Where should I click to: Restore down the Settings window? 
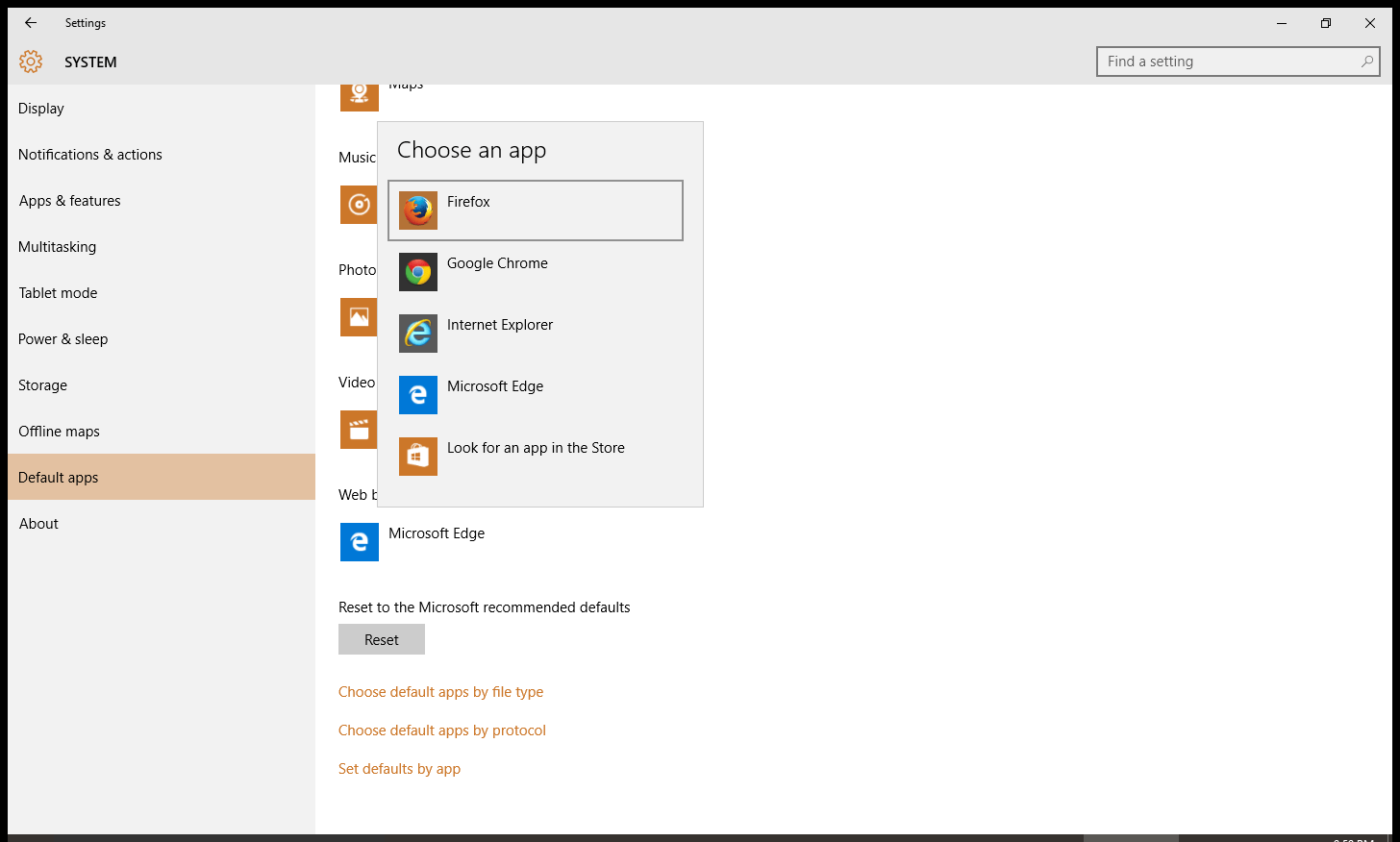(x=1326, y=23)
